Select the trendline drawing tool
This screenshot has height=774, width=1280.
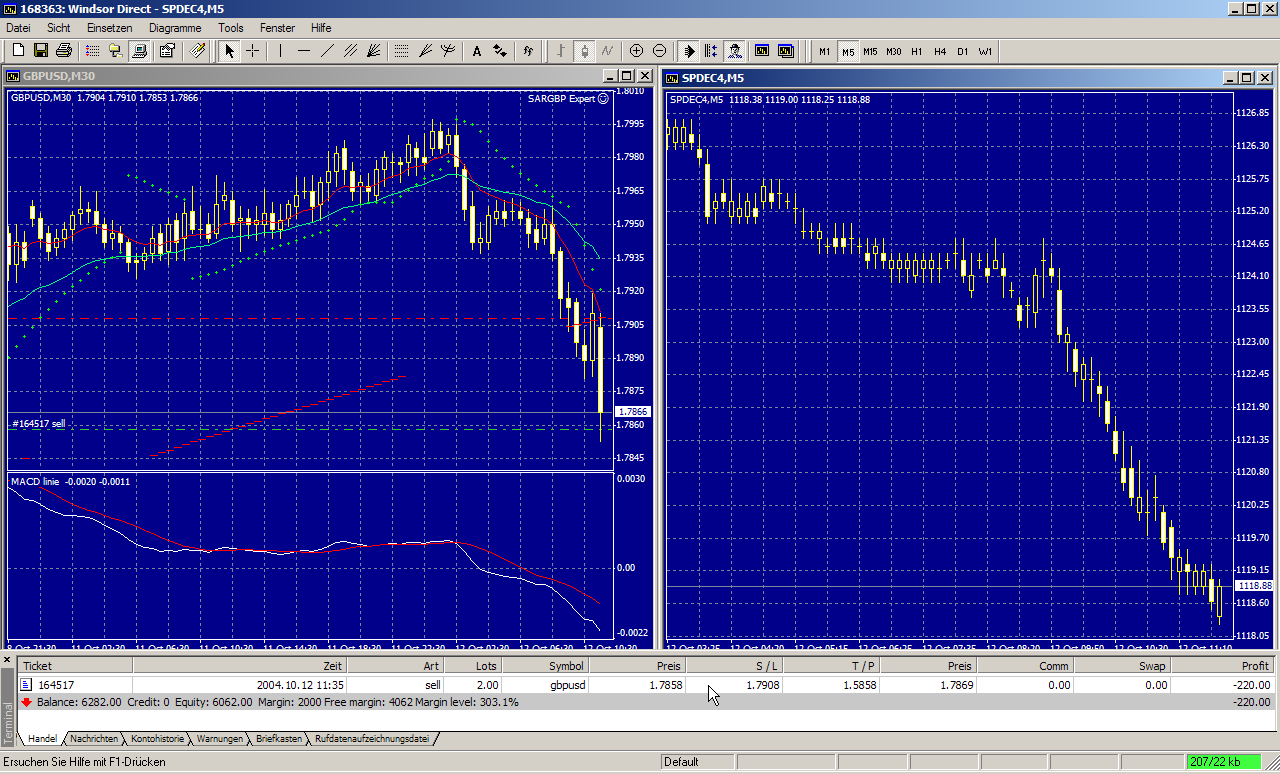point(327,51)
